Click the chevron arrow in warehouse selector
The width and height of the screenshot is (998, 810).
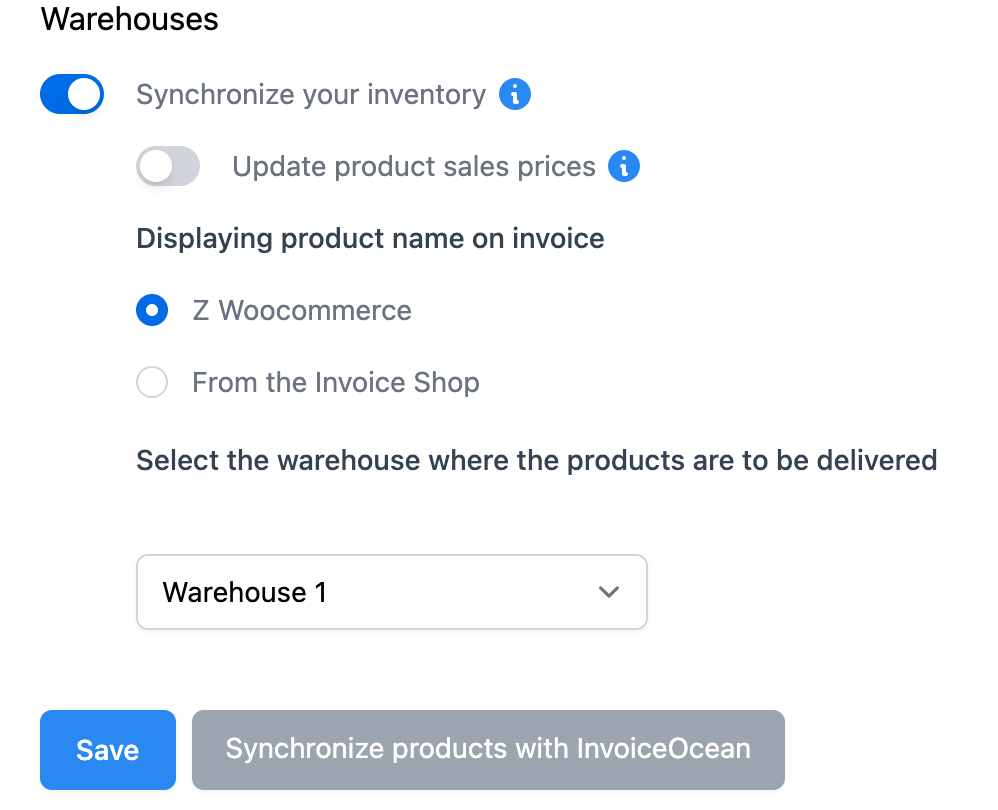(x=608, y=592)
